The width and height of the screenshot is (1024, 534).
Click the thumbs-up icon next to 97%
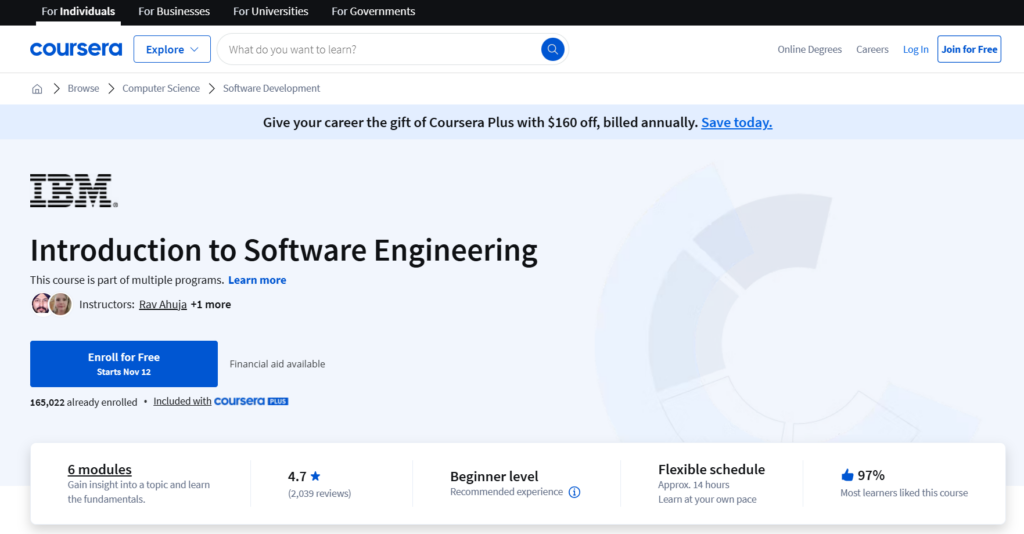847,475
